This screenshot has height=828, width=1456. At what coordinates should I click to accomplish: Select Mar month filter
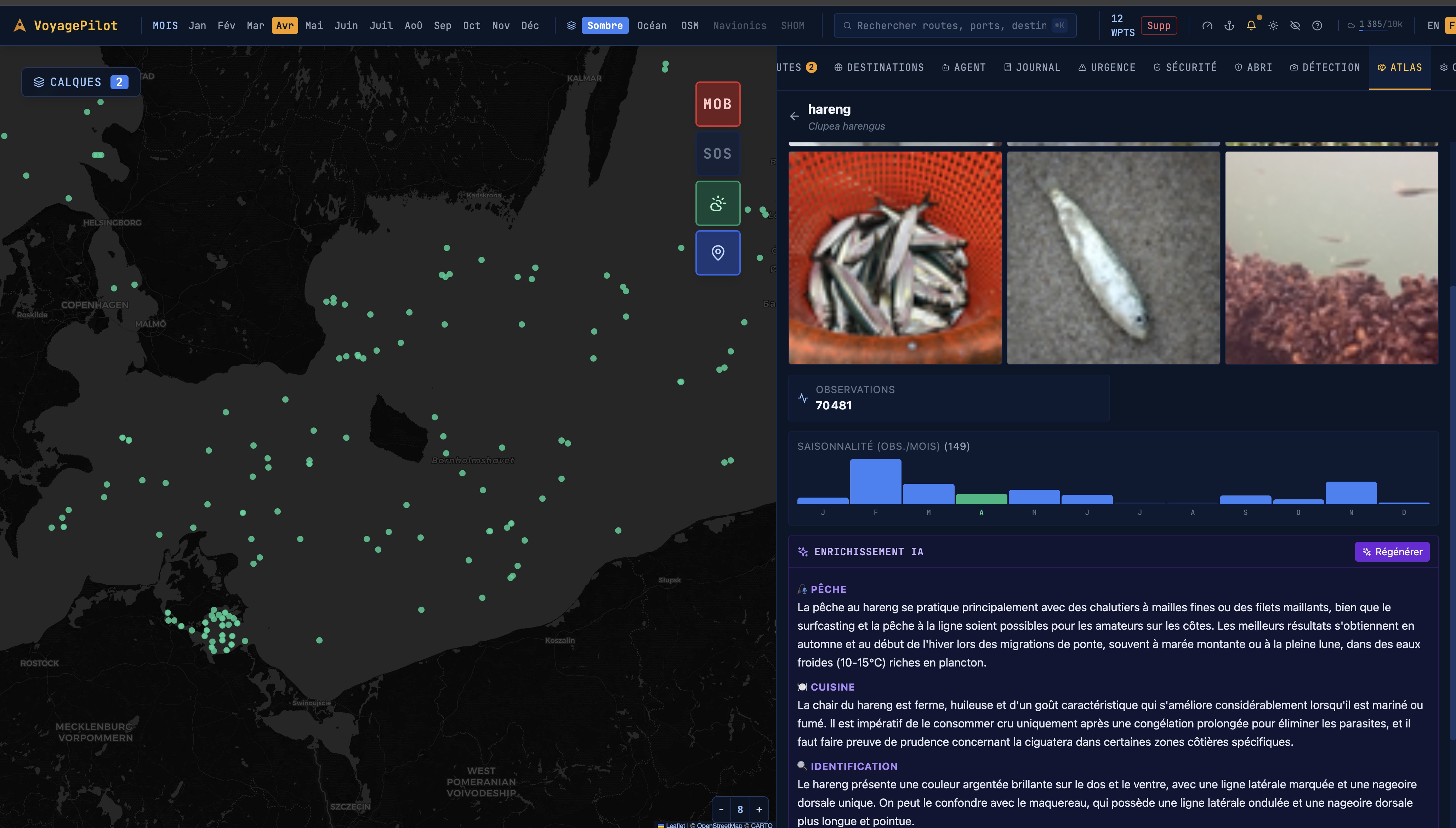tap(255, 25)
